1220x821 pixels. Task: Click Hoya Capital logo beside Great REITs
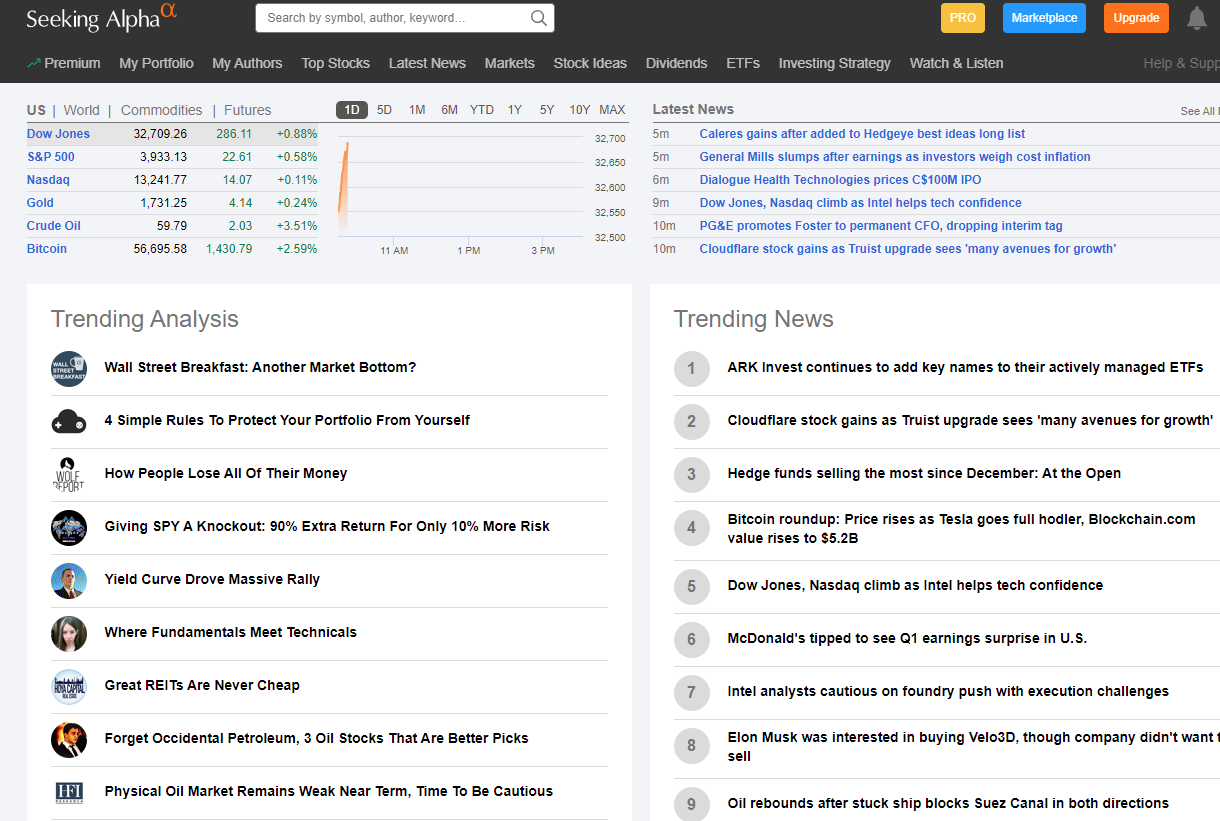(x=69, y=686)
